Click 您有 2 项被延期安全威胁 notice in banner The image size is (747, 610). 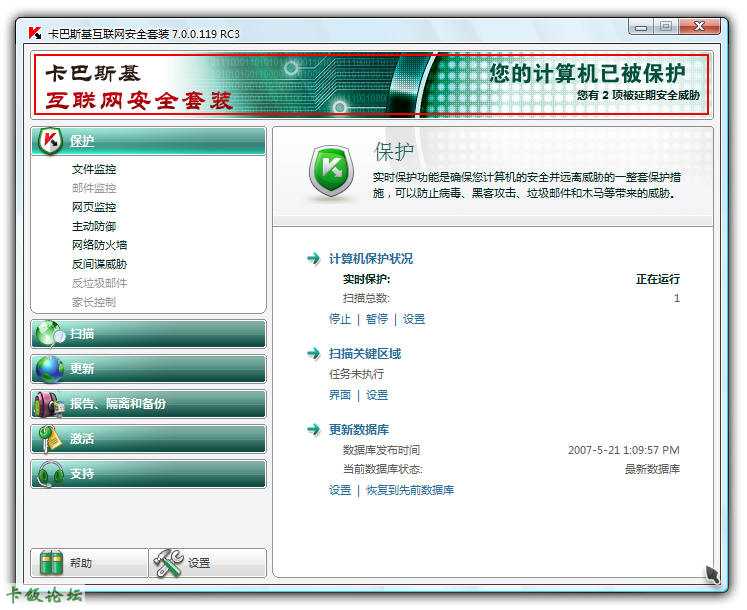click(638, 95)
